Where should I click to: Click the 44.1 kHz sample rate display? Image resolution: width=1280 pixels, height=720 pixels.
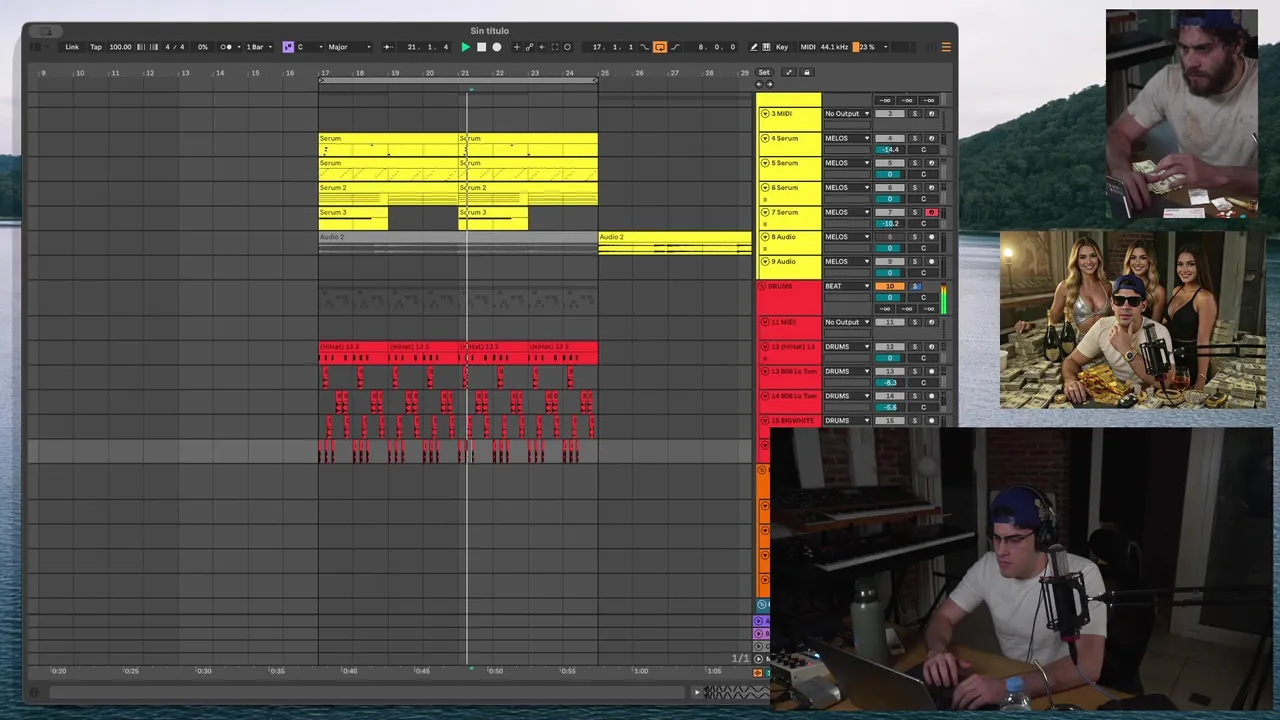tap(835, 47)
